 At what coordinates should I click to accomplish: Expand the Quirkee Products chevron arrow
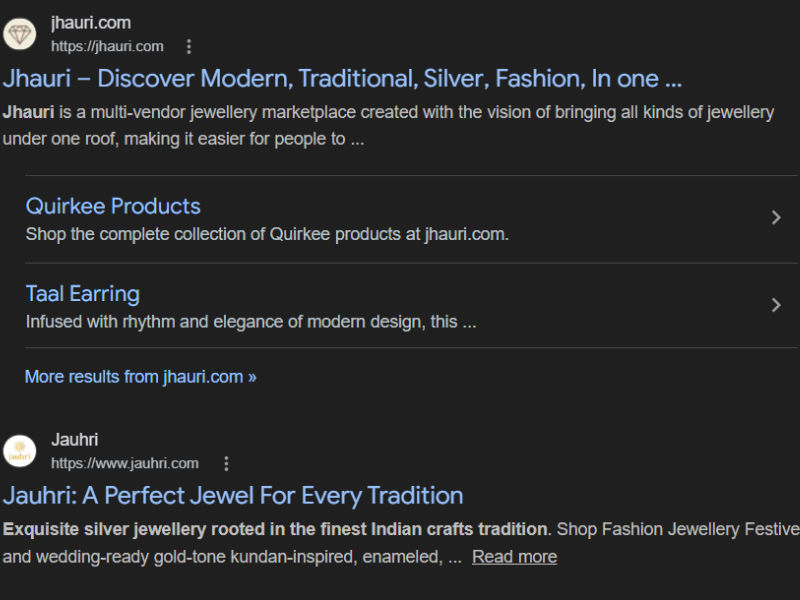(776, 217)
